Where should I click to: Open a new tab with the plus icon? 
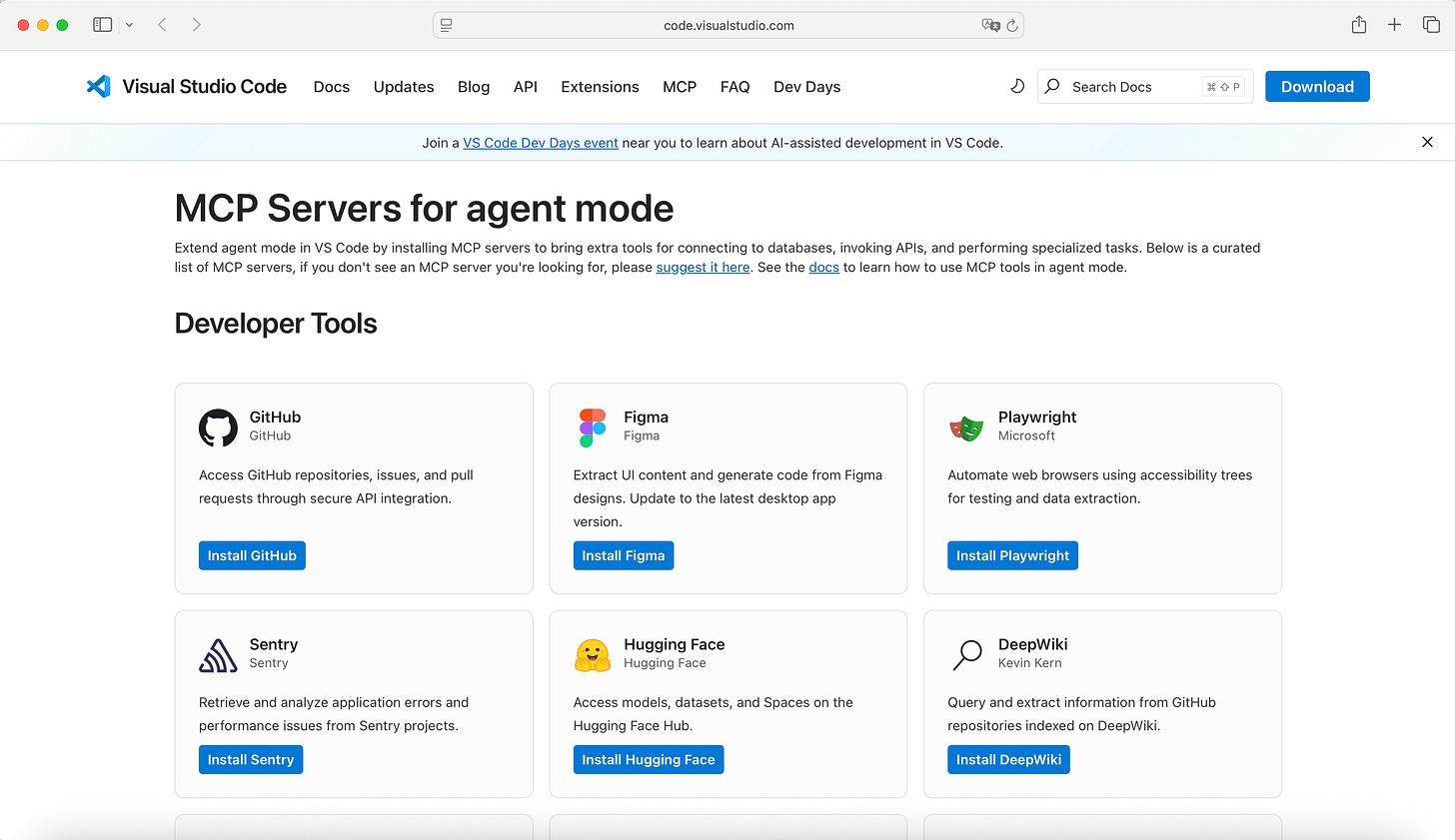click(1394, 25)
